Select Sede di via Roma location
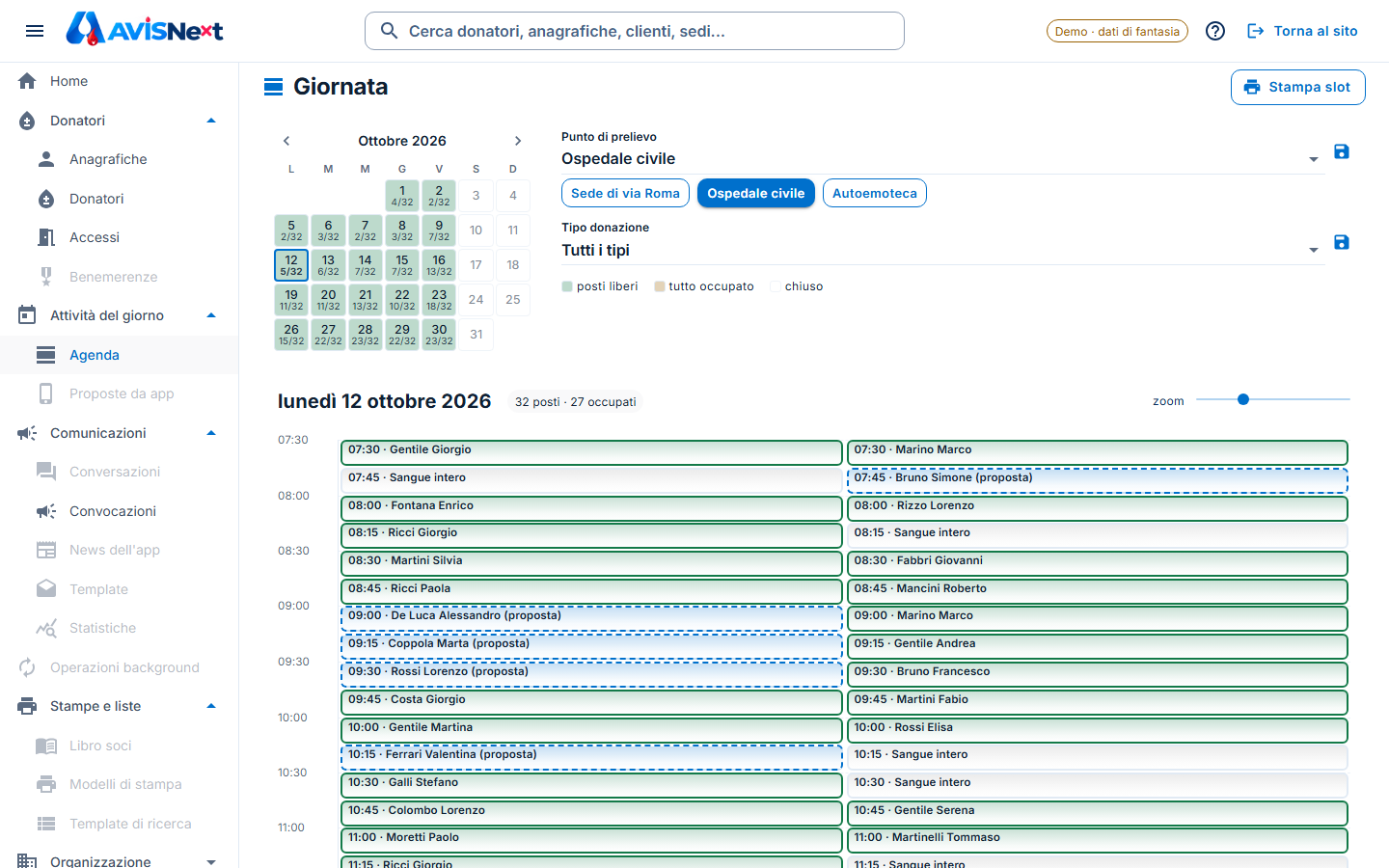 click(625, 193)
